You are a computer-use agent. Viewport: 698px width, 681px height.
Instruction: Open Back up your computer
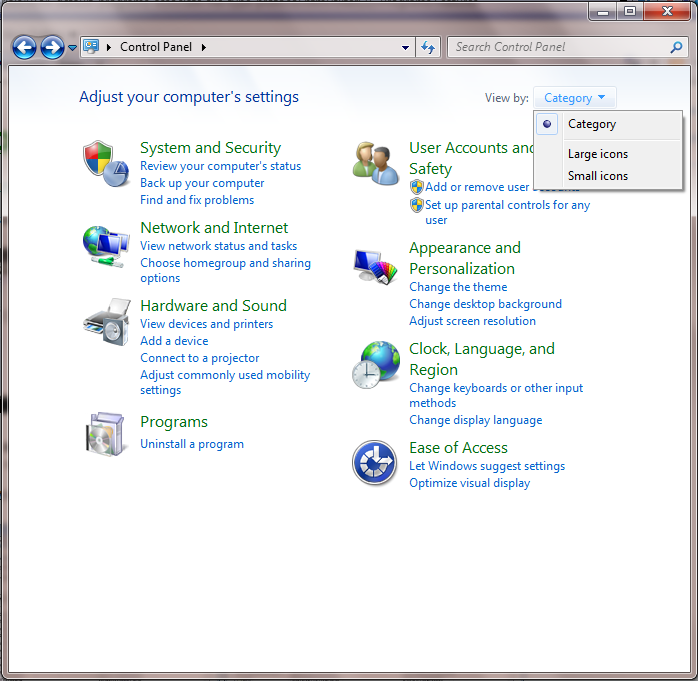202,183
